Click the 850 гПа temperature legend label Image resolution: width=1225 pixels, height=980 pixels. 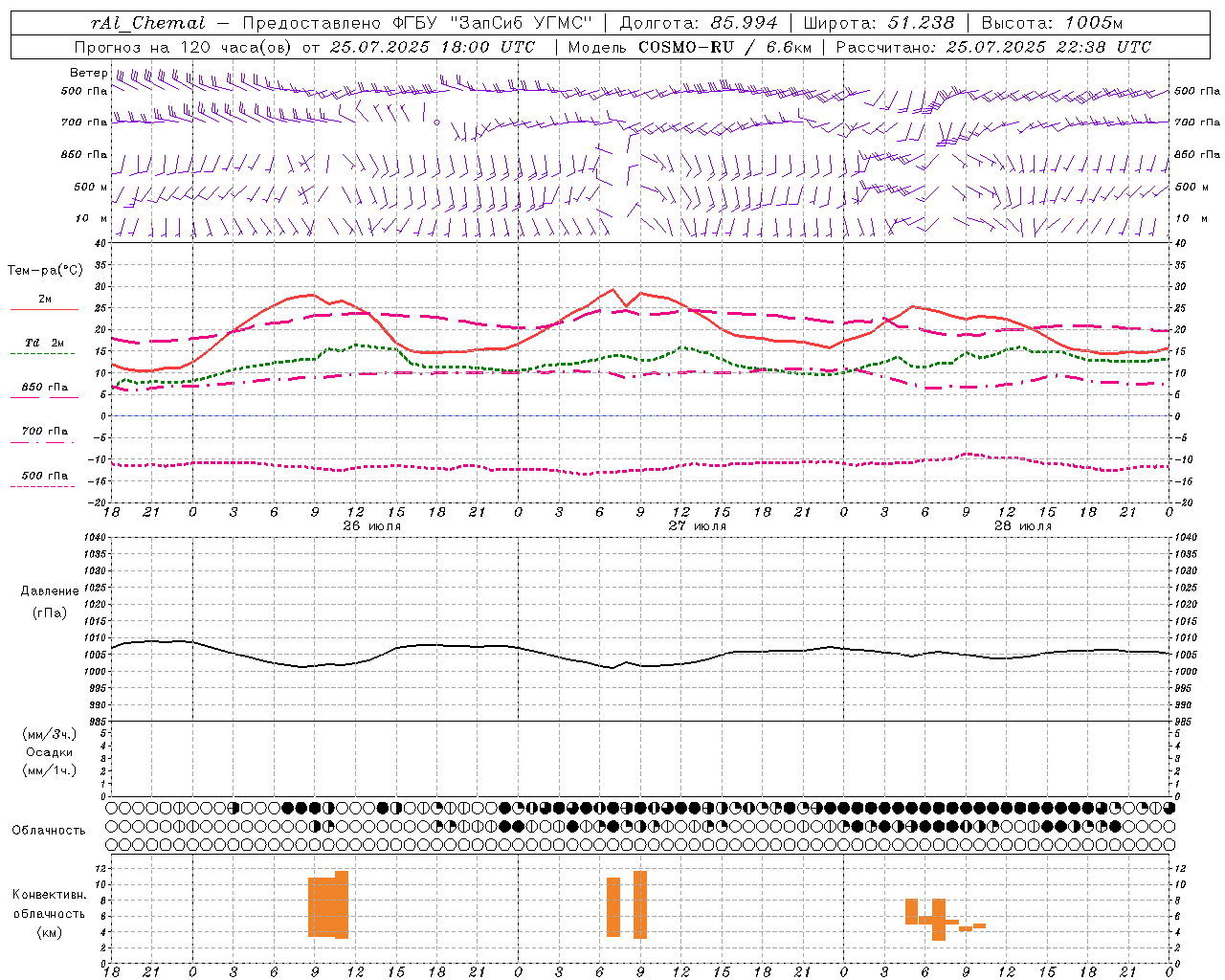click(44, 388)
